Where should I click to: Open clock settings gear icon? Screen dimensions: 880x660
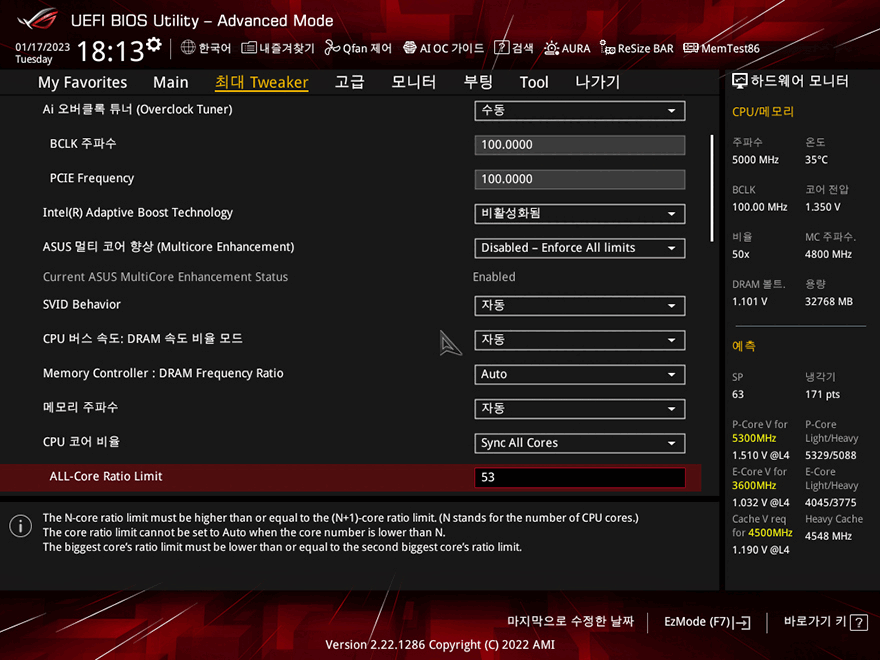154,44
